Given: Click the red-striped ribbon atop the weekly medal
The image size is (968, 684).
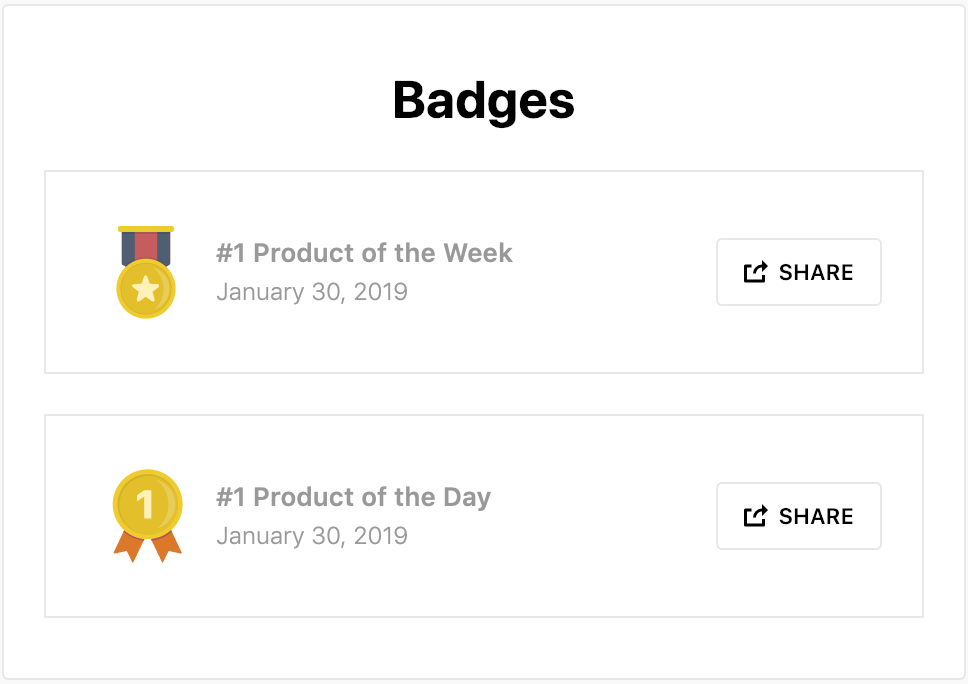Looking at the screenshot, I should click(x=146, y=247).
